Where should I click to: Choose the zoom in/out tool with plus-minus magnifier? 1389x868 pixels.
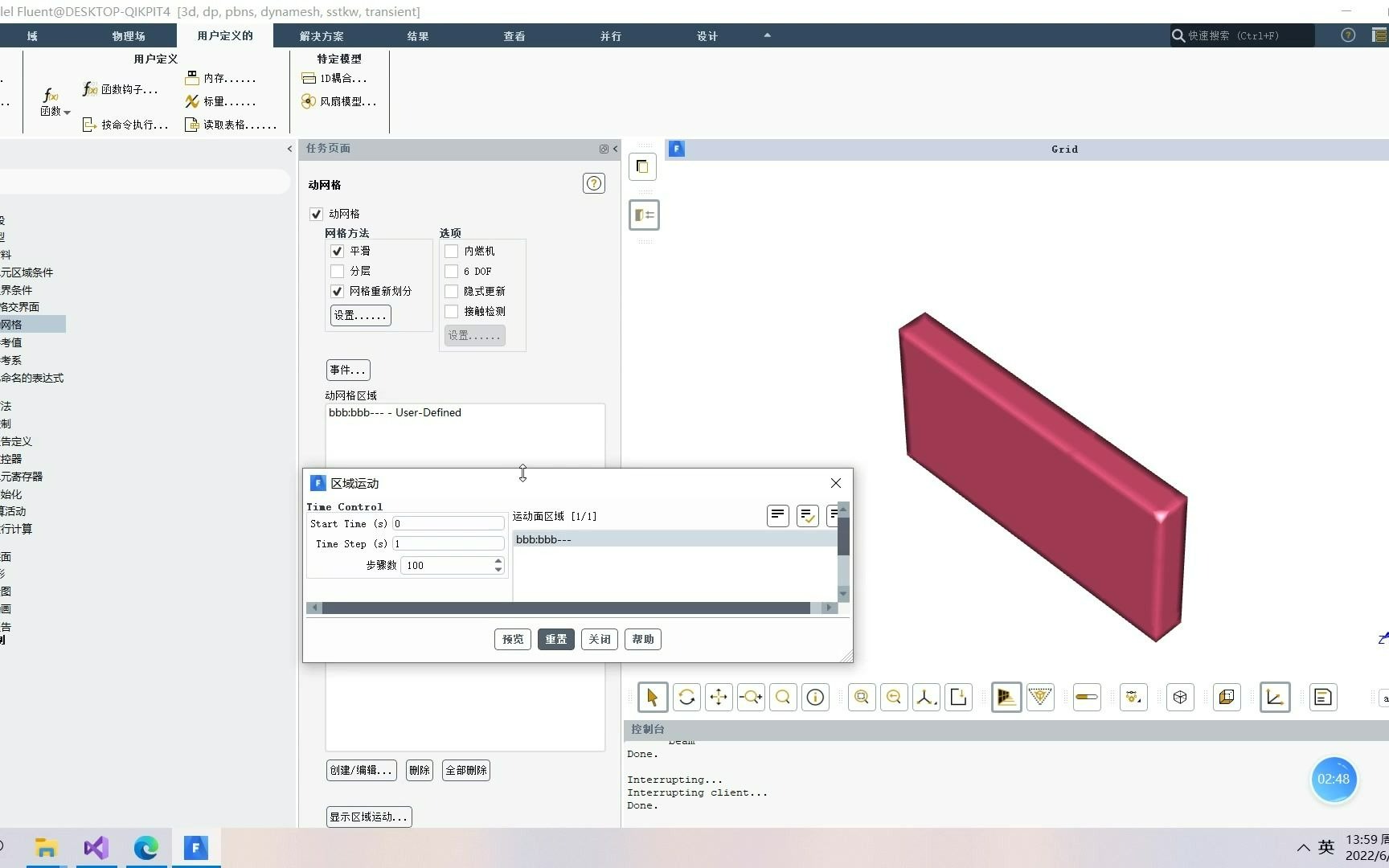click(x=751, y=697)
